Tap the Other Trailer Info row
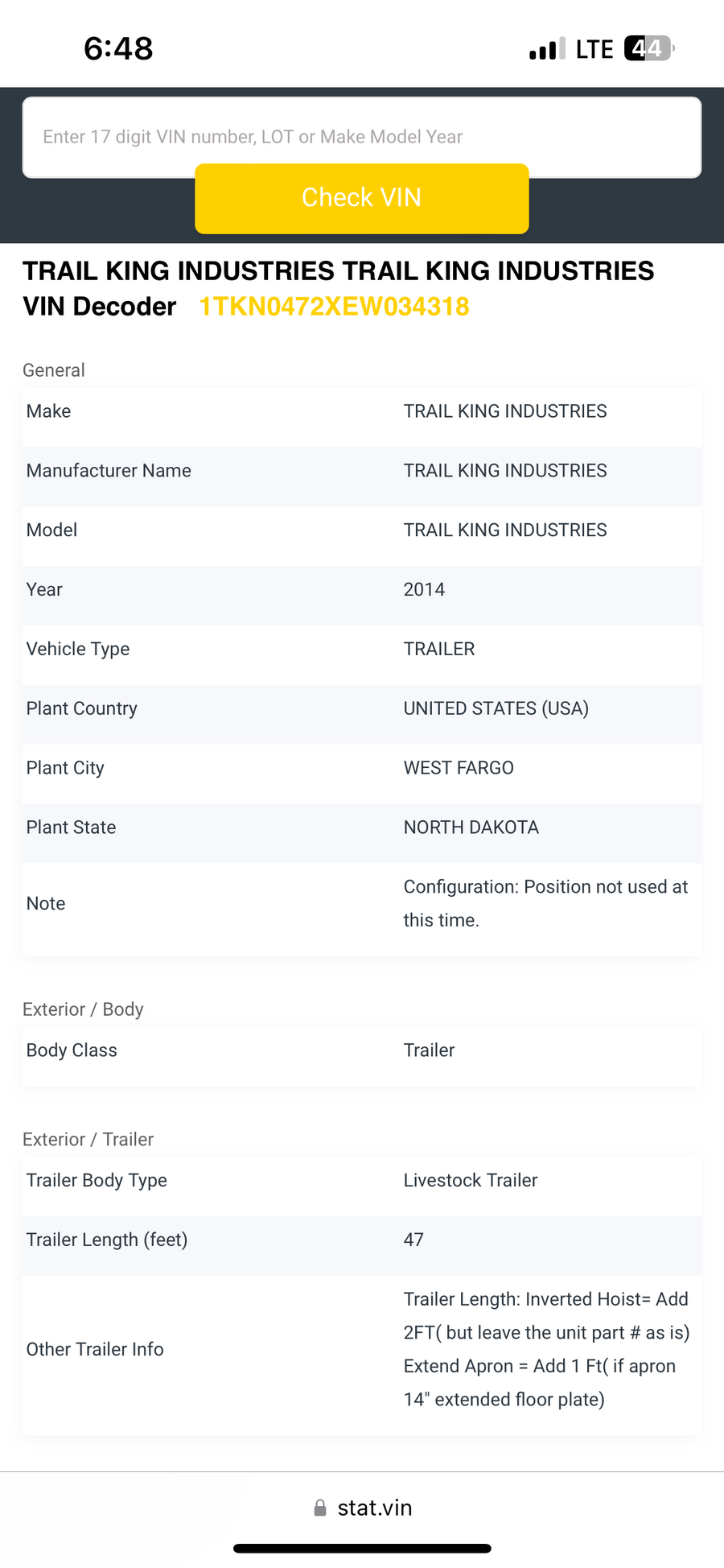The width and height of the screenshot is (724, 1568). (362, 1349)
